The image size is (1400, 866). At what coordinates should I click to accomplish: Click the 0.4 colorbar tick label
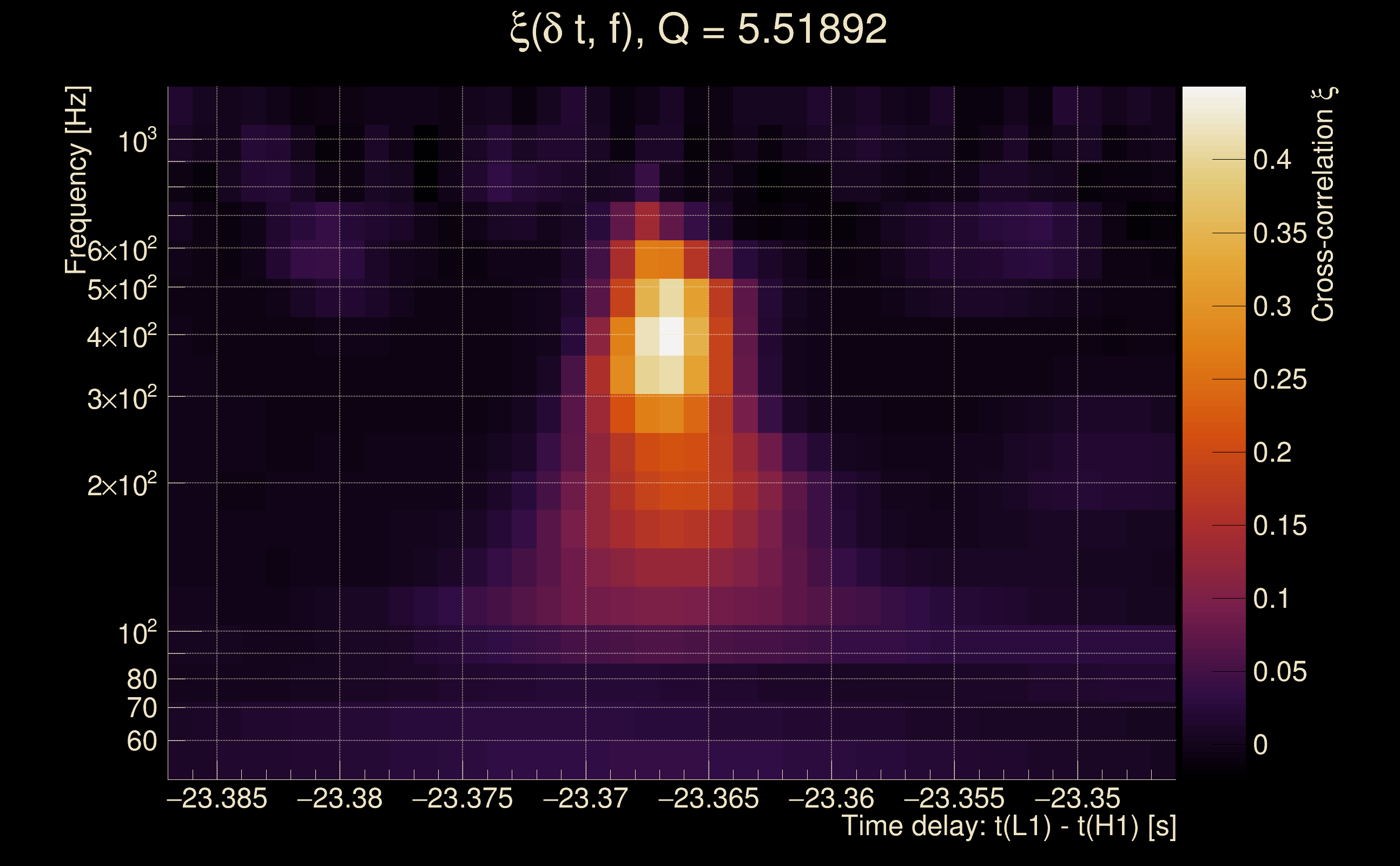pyautogui.click(x=1272, y=160)
